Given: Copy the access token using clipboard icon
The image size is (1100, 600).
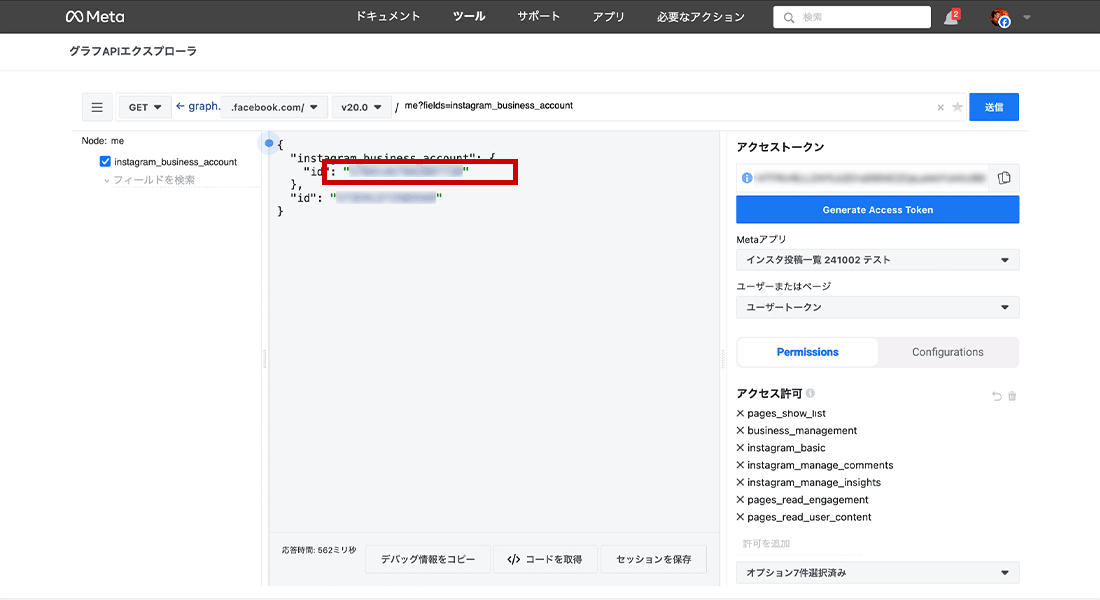Looking at the screenshot, I should 1004,178.
